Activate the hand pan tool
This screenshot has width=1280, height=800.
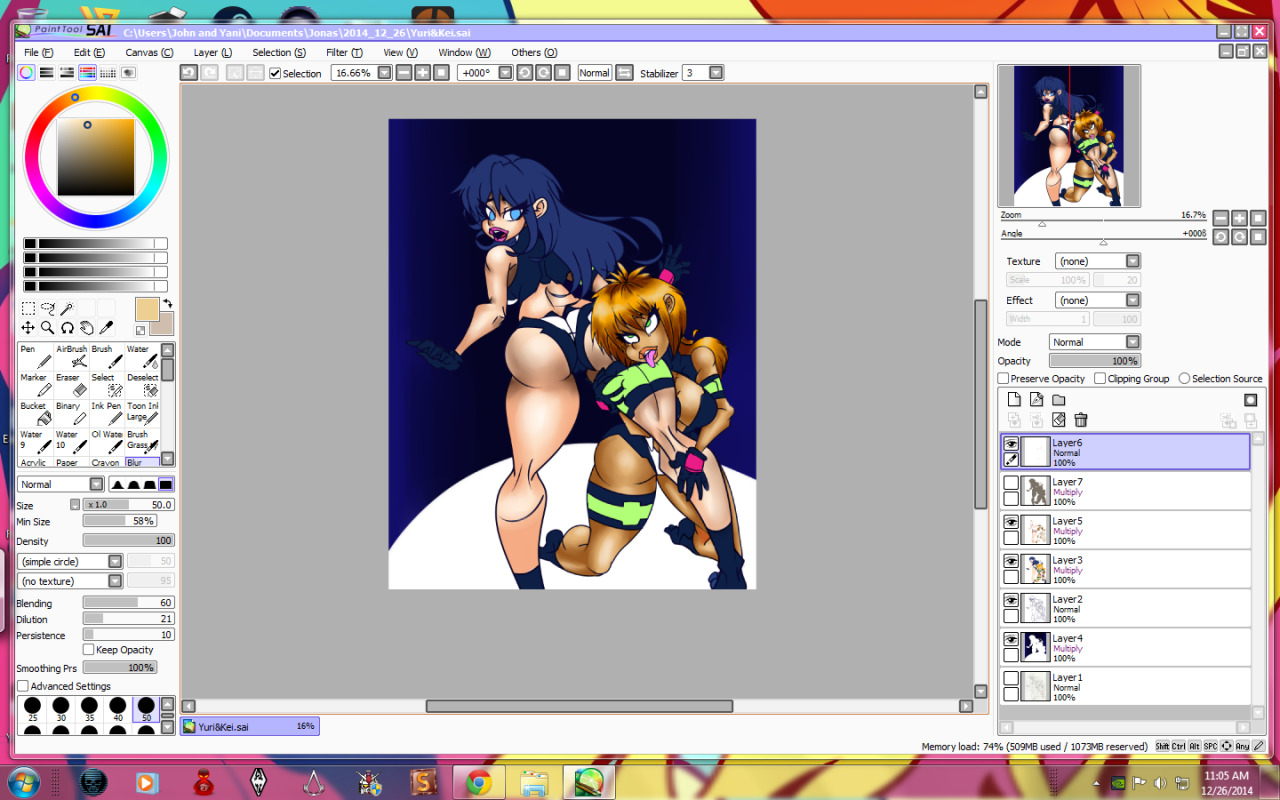click(87, 328)
